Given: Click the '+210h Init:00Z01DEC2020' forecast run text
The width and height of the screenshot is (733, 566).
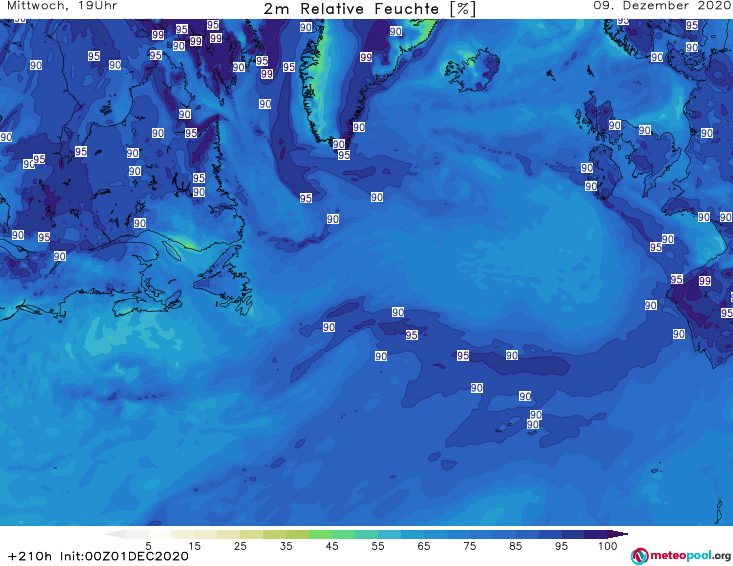Looking at the screenshot, I should [x=98, y=556].
